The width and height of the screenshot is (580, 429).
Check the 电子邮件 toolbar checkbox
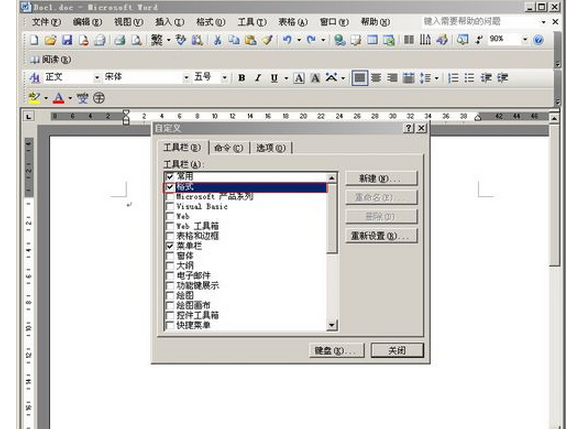(x=170, y=276)
